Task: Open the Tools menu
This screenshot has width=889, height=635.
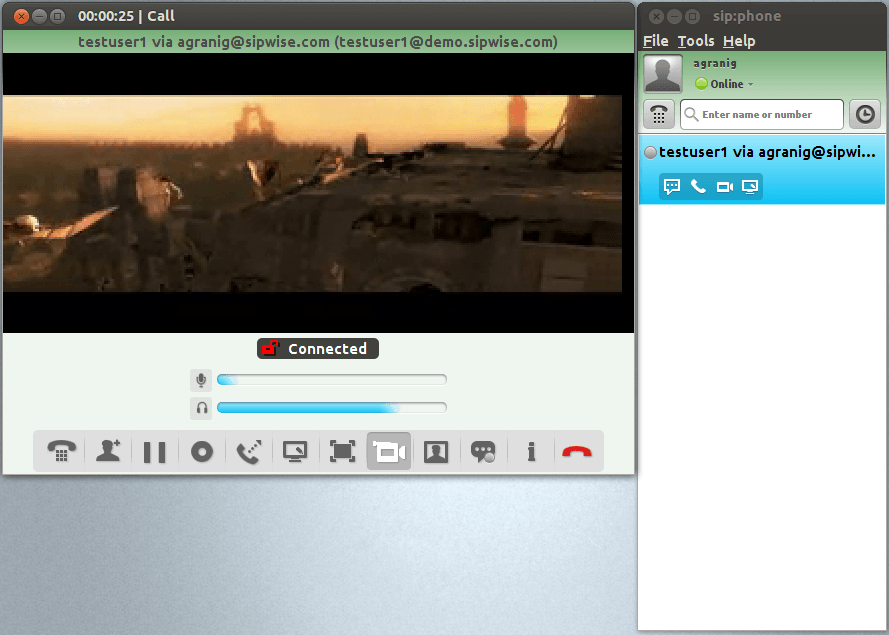Action: click(696, 41)
